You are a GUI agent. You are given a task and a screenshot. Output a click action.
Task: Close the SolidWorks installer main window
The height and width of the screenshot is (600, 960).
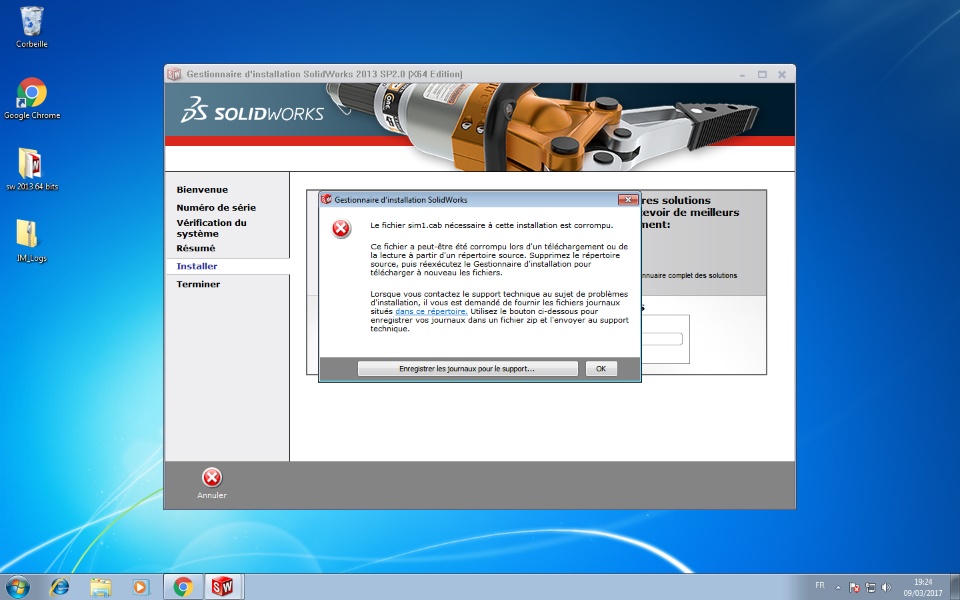pyautogui.click(x=782, y=75)
